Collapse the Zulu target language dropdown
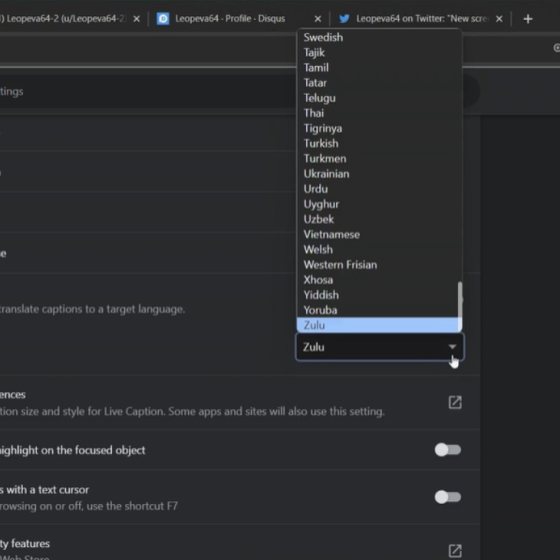The image size is (560, 560). coord(380,347)
